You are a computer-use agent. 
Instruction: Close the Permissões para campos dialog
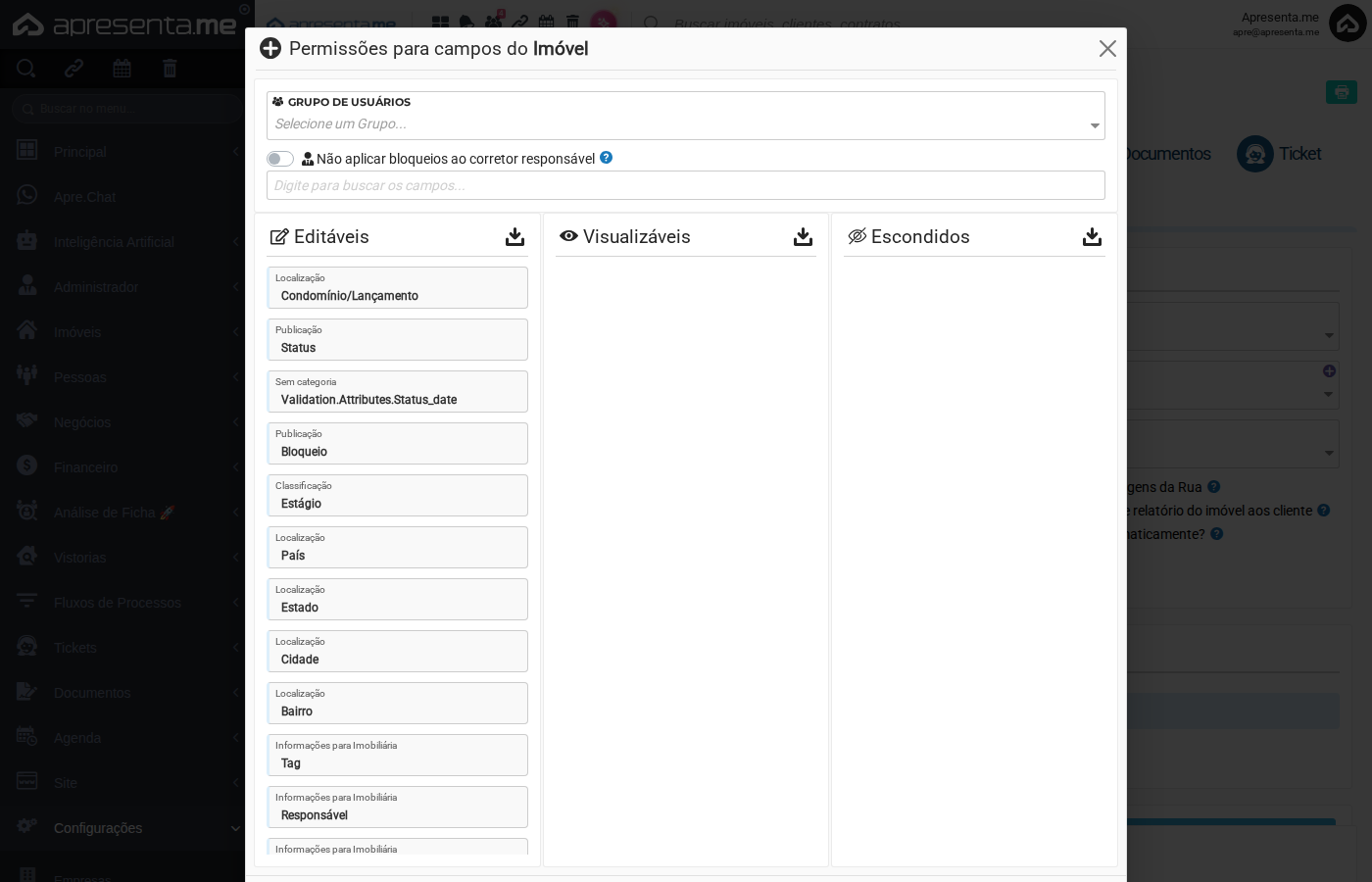1107,49
